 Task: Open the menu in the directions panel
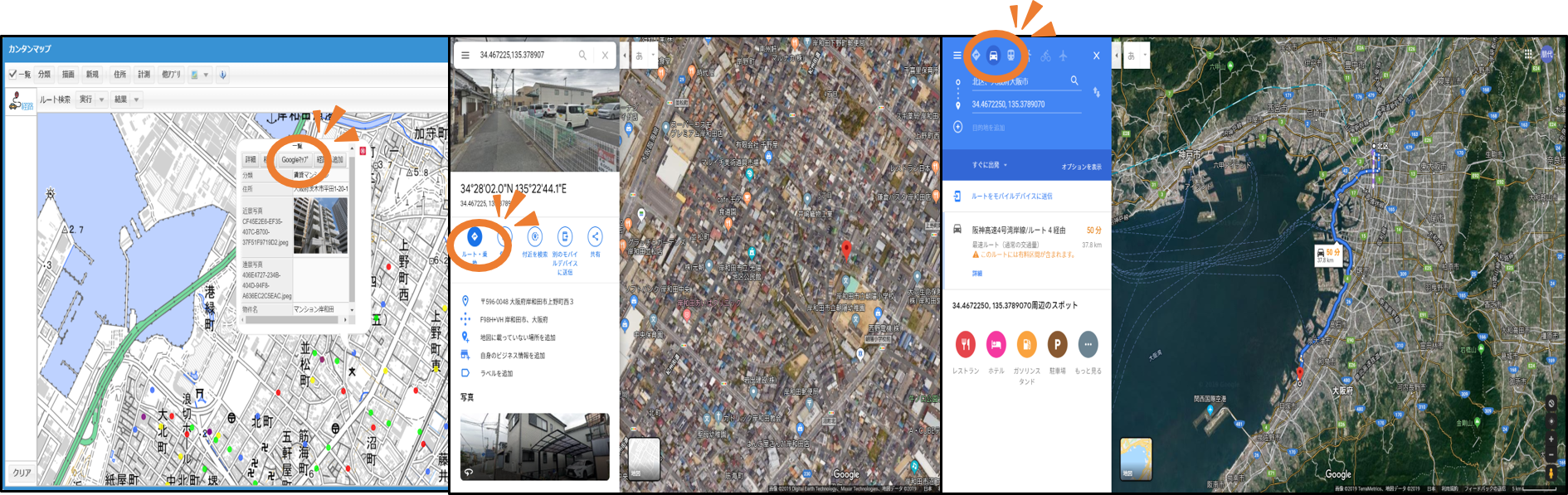coord(957,56)
